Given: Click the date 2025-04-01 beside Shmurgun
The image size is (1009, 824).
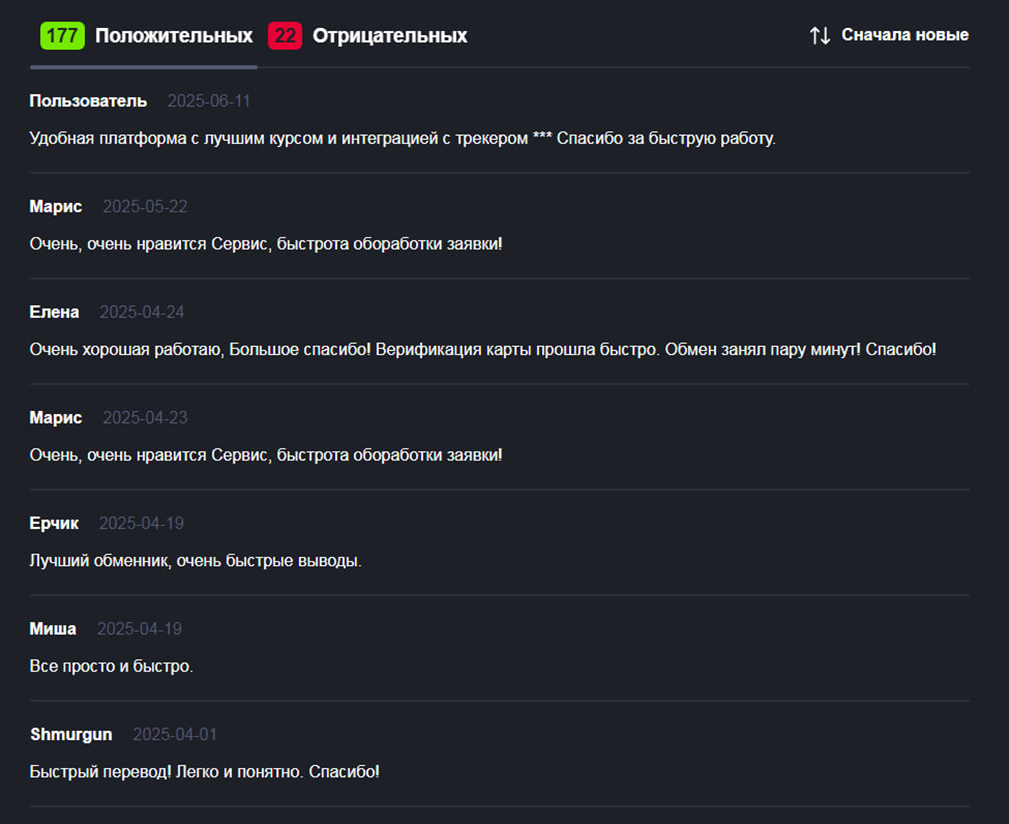Looking at the screenshot, I should click(x=175, y=735).
